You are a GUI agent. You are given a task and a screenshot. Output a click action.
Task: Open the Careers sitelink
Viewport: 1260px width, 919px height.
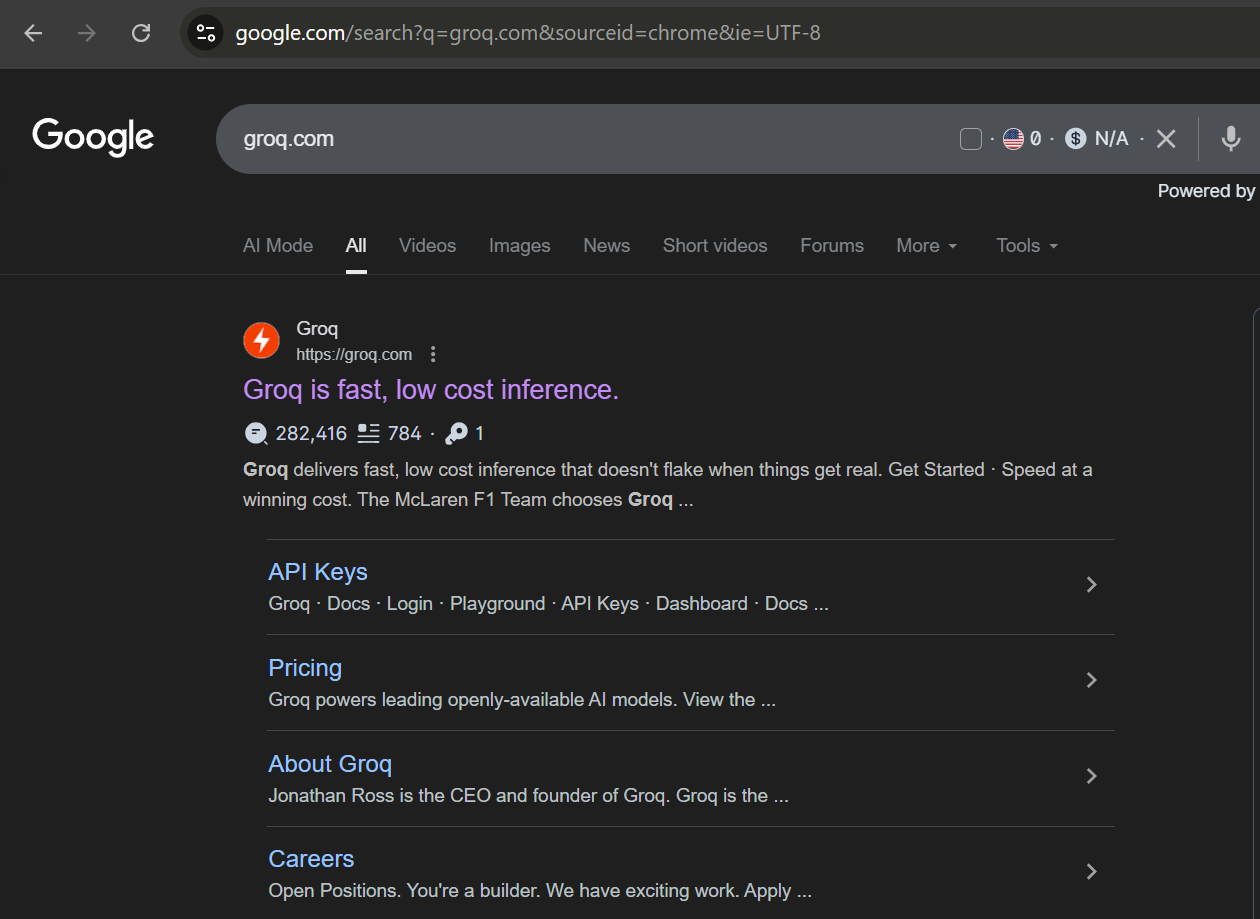point(311,858)
